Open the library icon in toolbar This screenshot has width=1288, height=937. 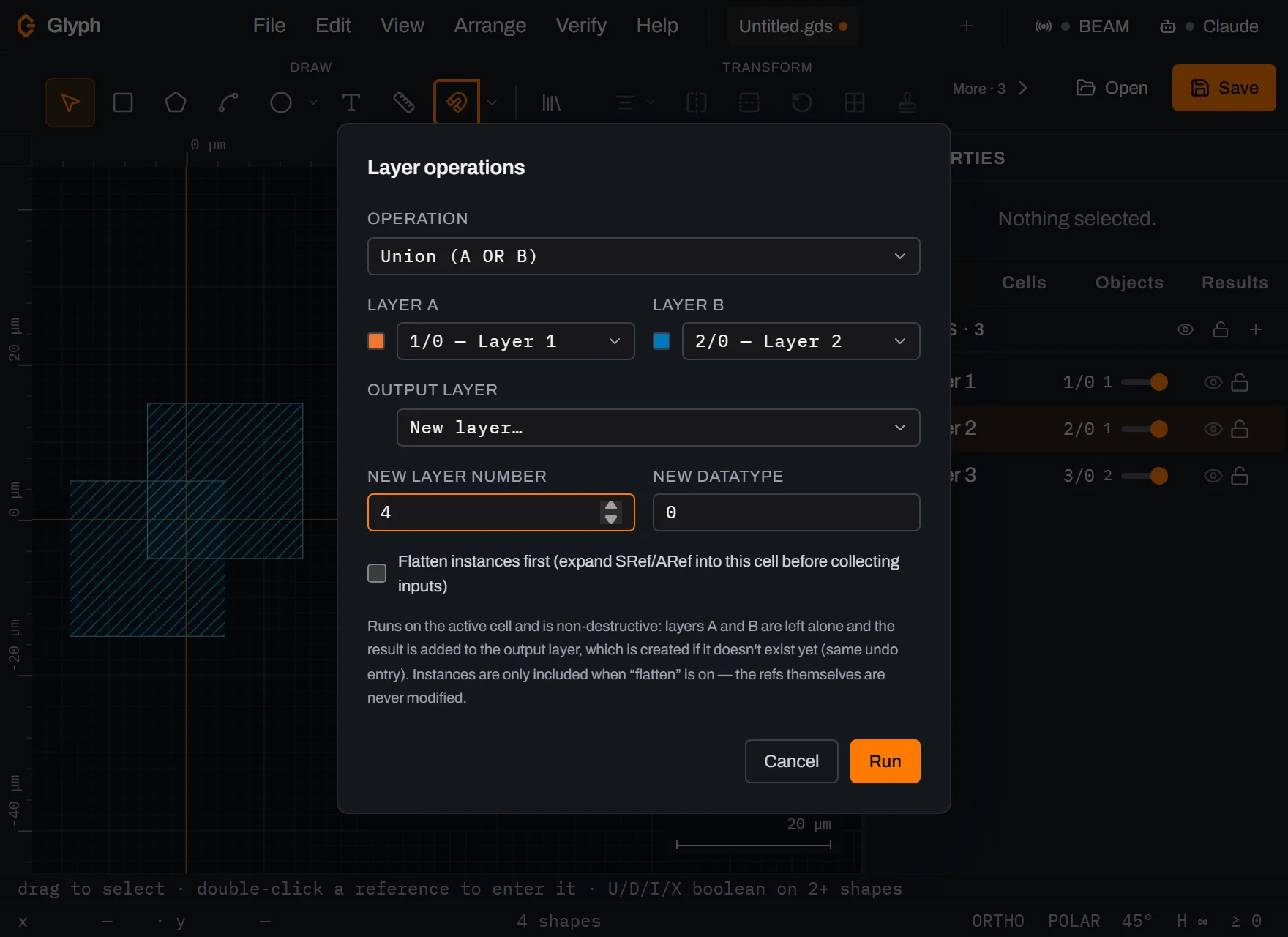click(x=551, y=102)
